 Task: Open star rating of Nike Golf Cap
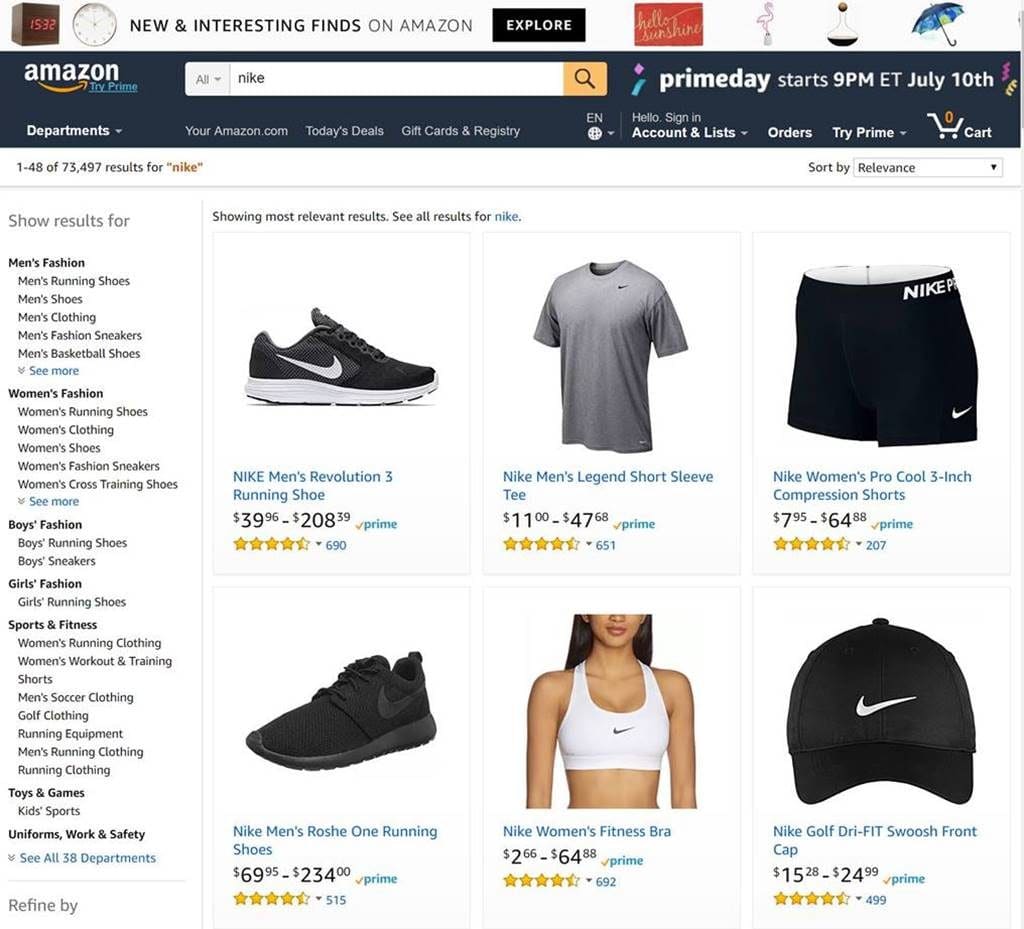[812, 899]
